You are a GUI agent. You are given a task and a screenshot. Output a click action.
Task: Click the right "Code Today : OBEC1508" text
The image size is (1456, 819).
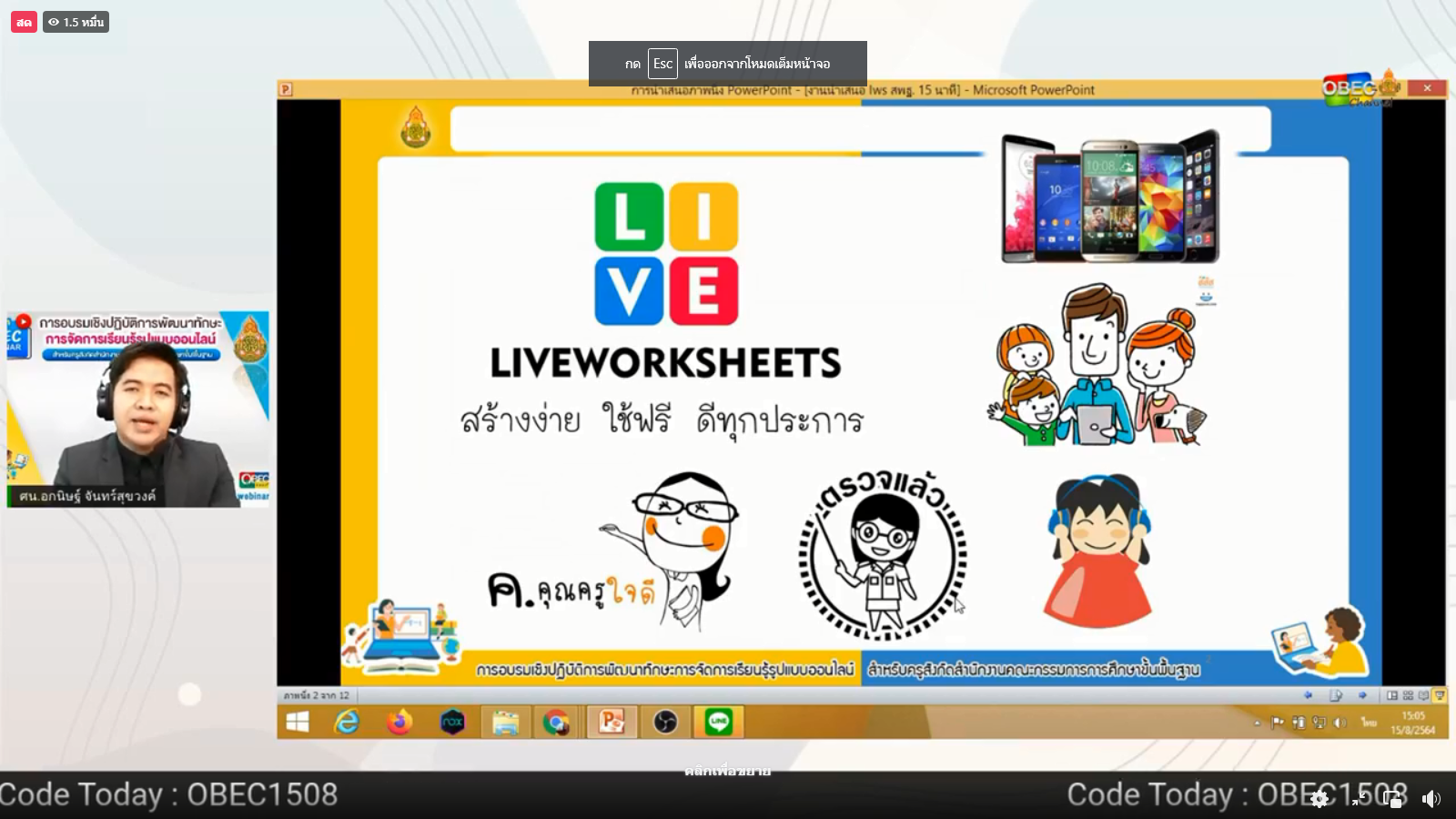[1238, 794]
